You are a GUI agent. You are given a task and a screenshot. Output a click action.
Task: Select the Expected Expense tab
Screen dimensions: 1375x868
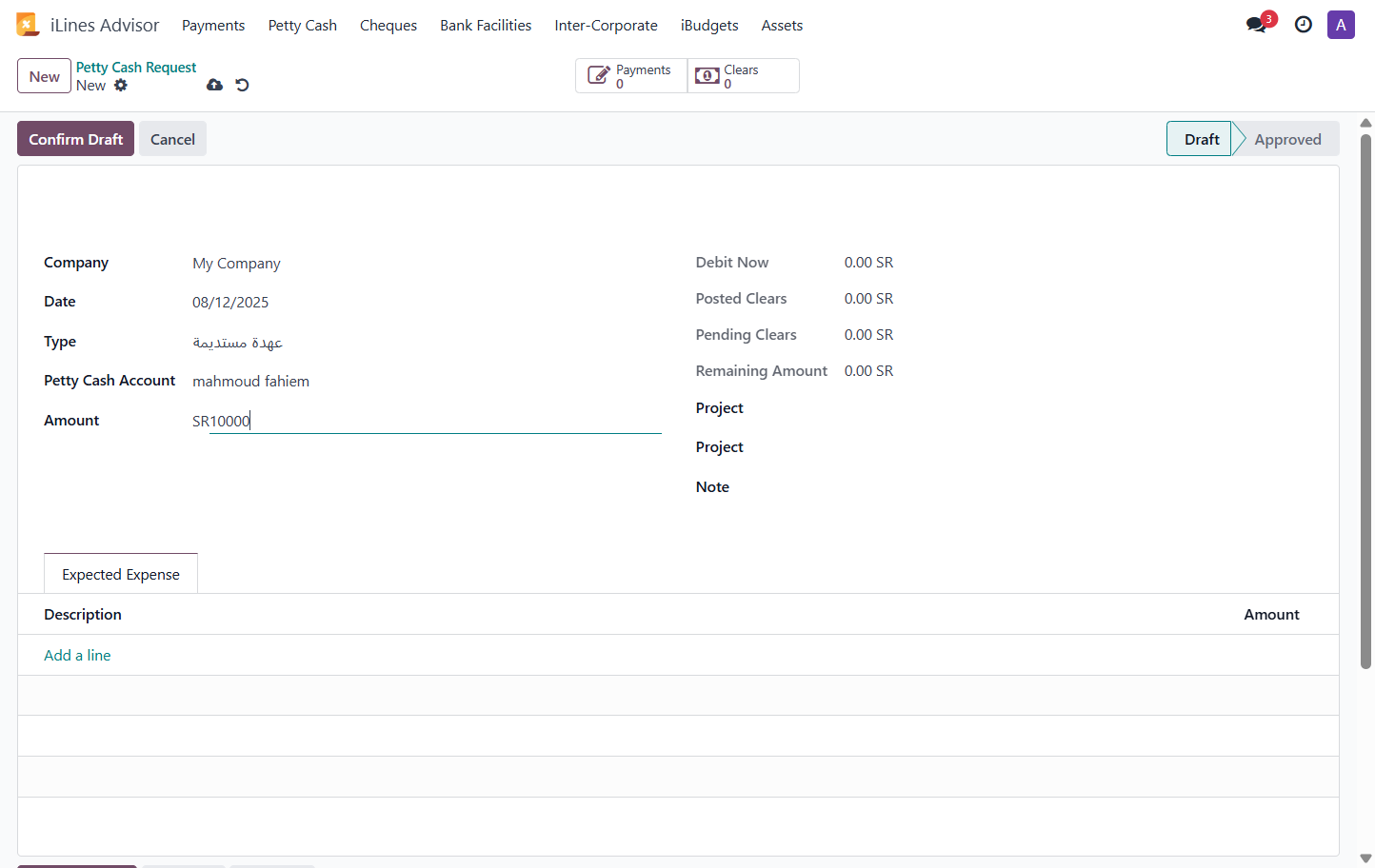coord(121,574)
